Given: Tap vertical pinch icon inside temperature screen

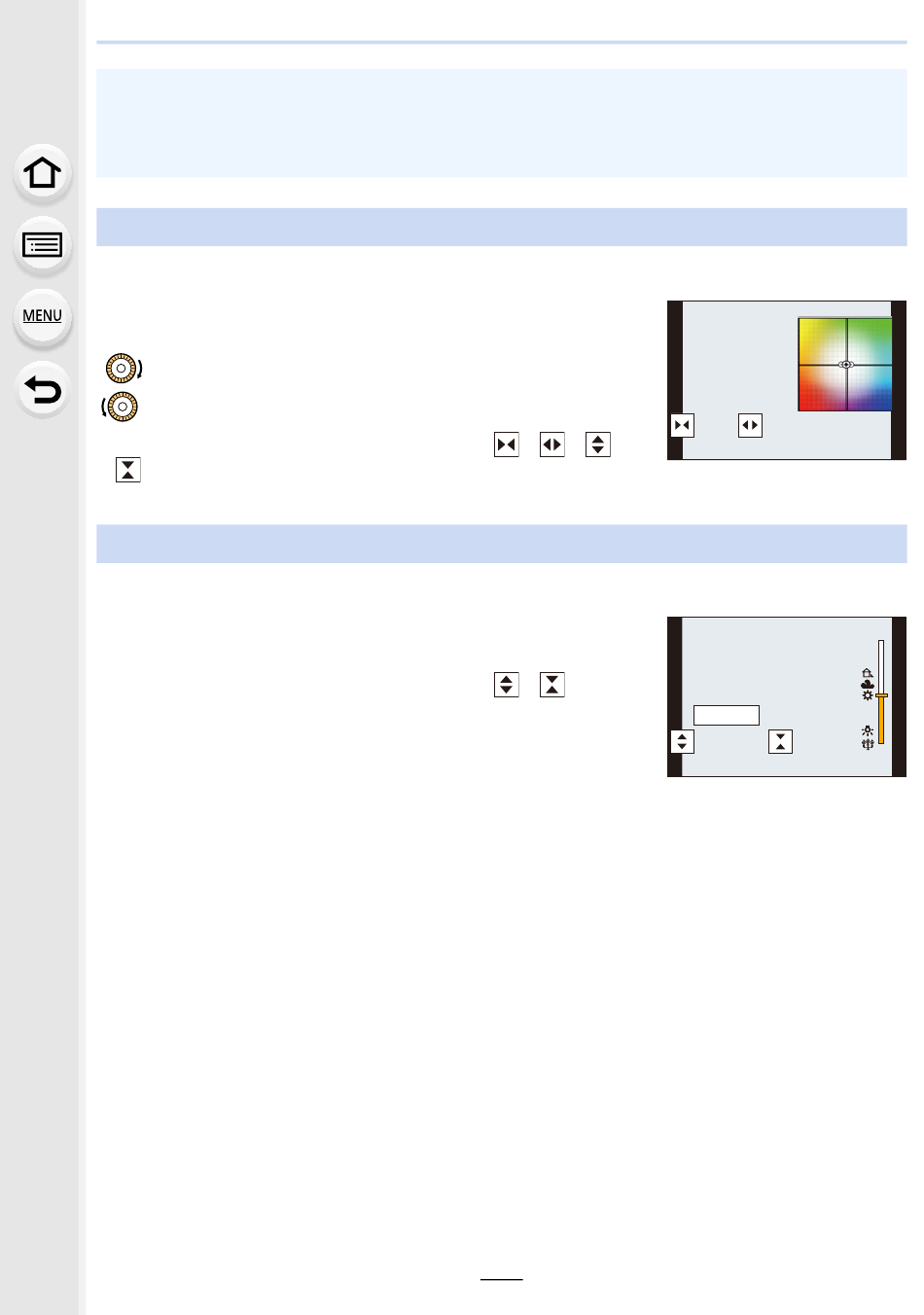Looking at the screenshot, I should pyautogui.click(x=780, y=742).
